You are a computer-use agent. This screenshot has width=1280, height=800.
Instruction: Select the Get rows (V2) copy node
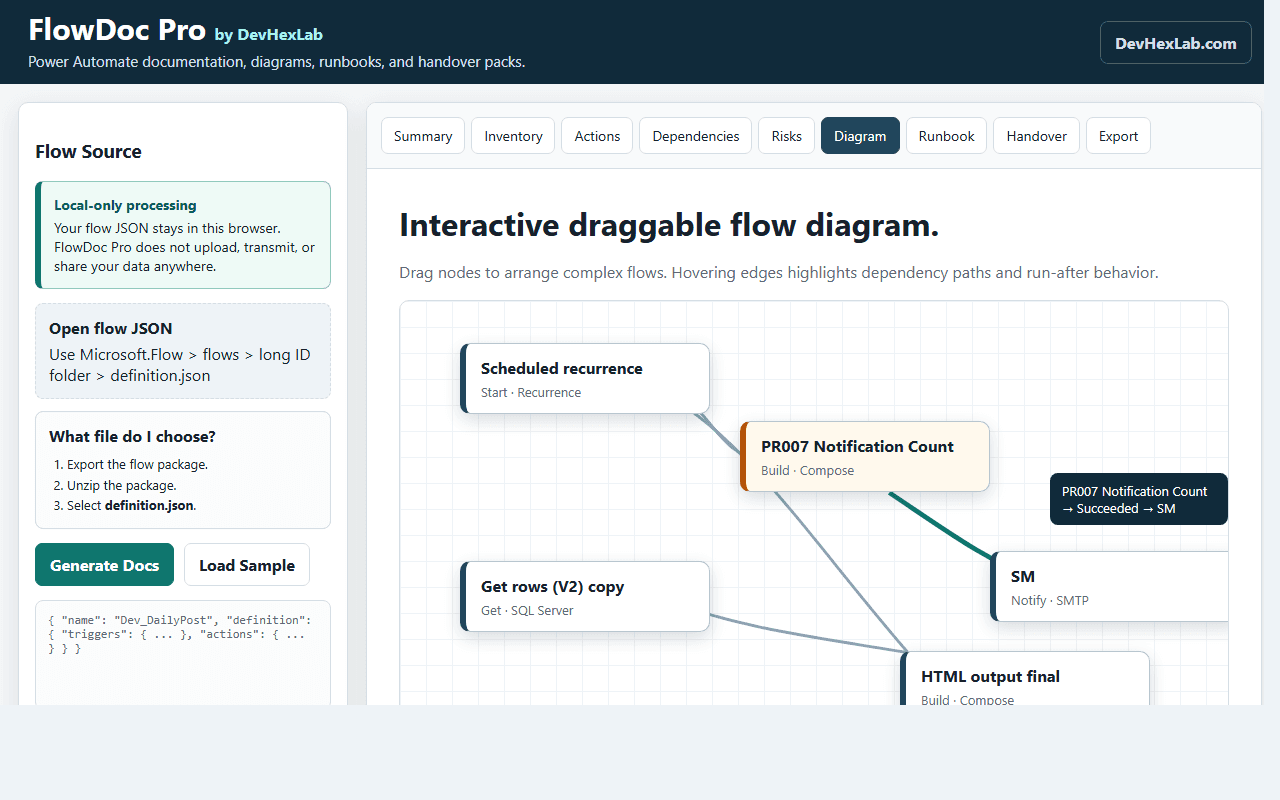pyautogui.click(x=585, y=597)
